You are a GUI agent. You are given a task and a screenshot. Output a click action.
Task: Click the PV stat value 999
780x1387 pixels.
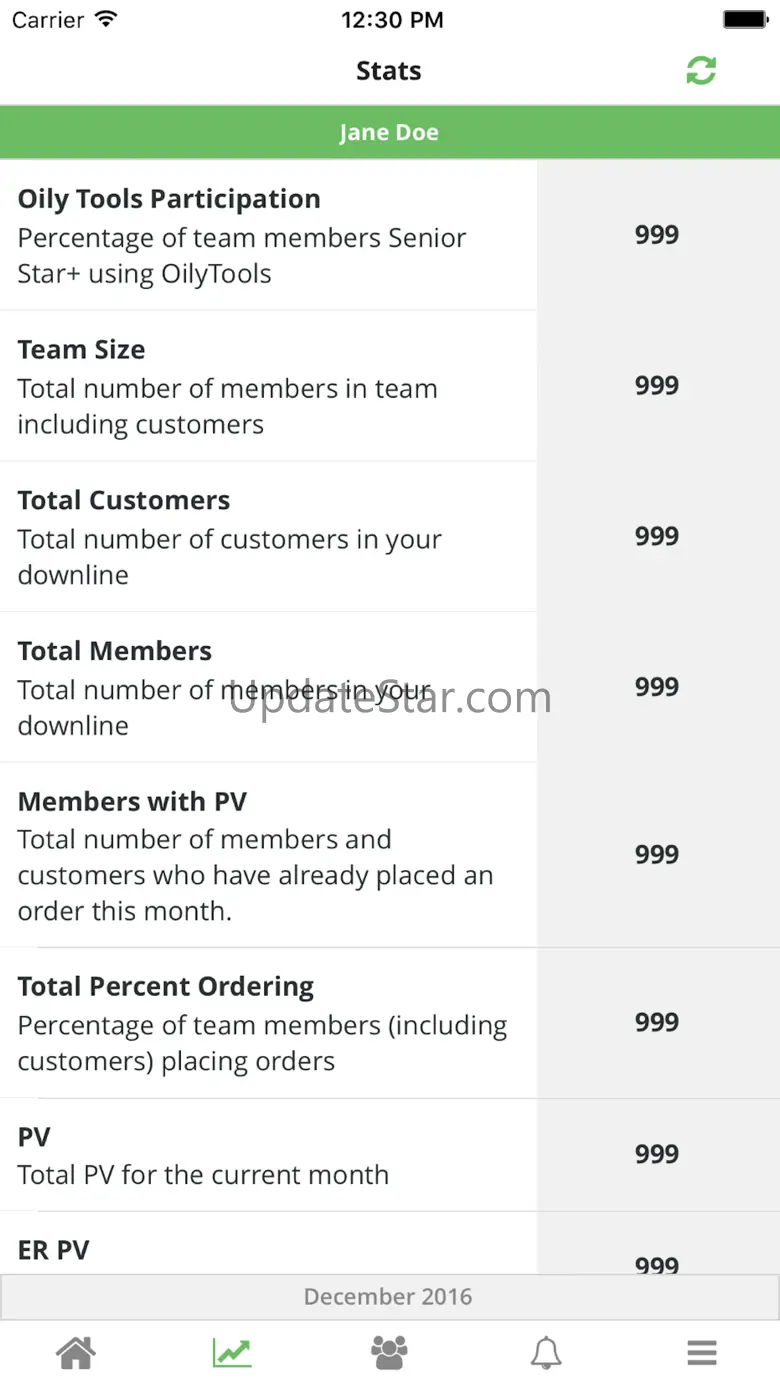click(657, 1154)
